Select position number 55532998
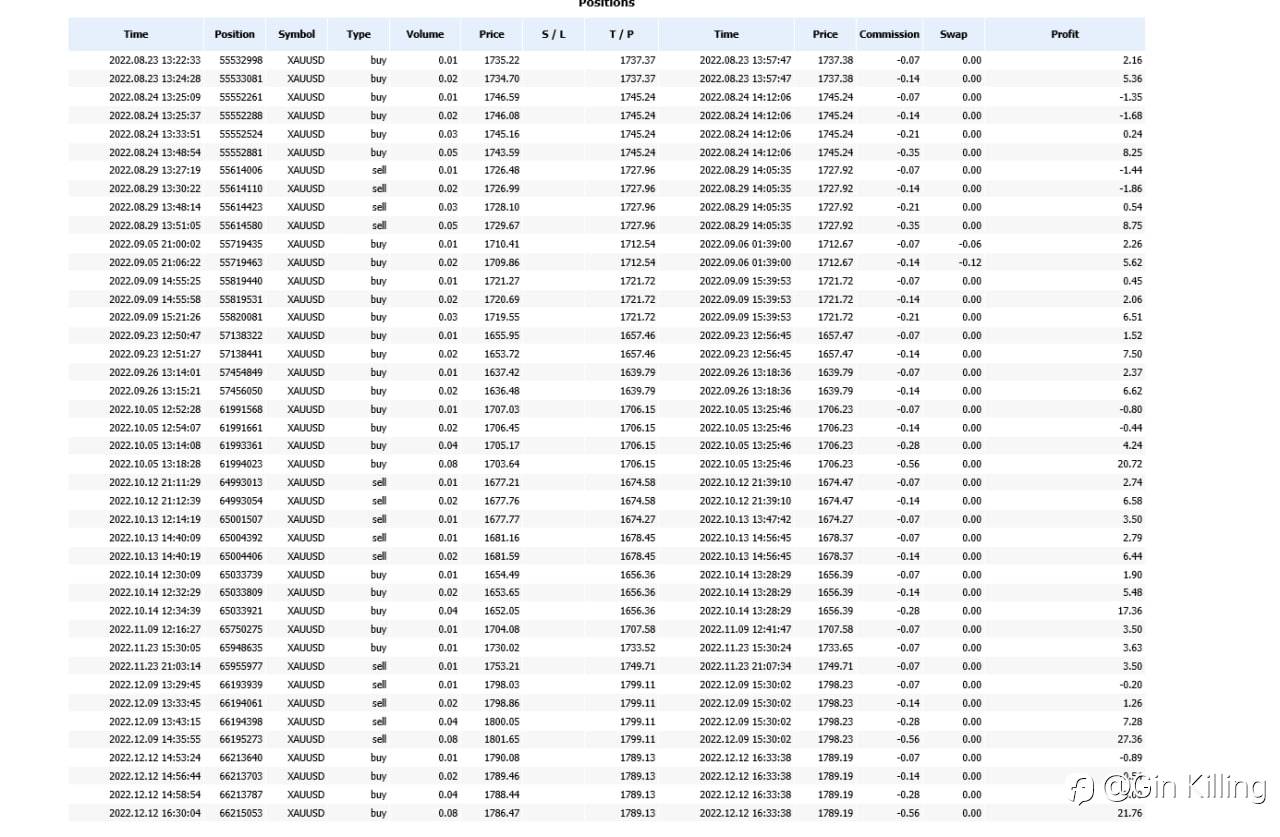The width and height of the screenshot is (1280, 837). (x=241, y=60)
